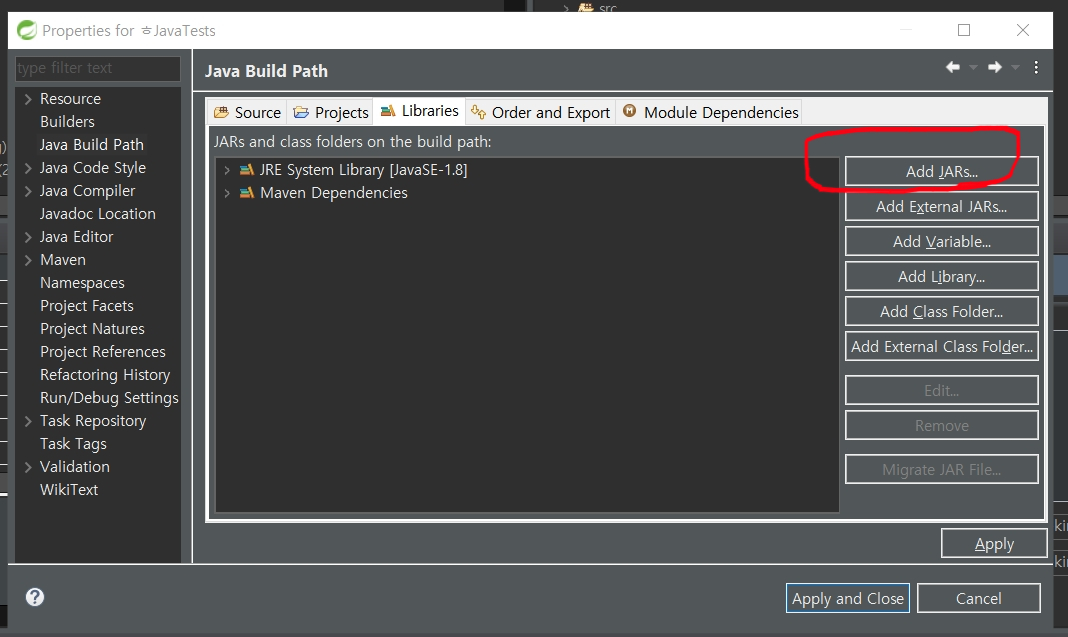
Task: Open the forward history dropdown arrow
Action: (1016, 67)
